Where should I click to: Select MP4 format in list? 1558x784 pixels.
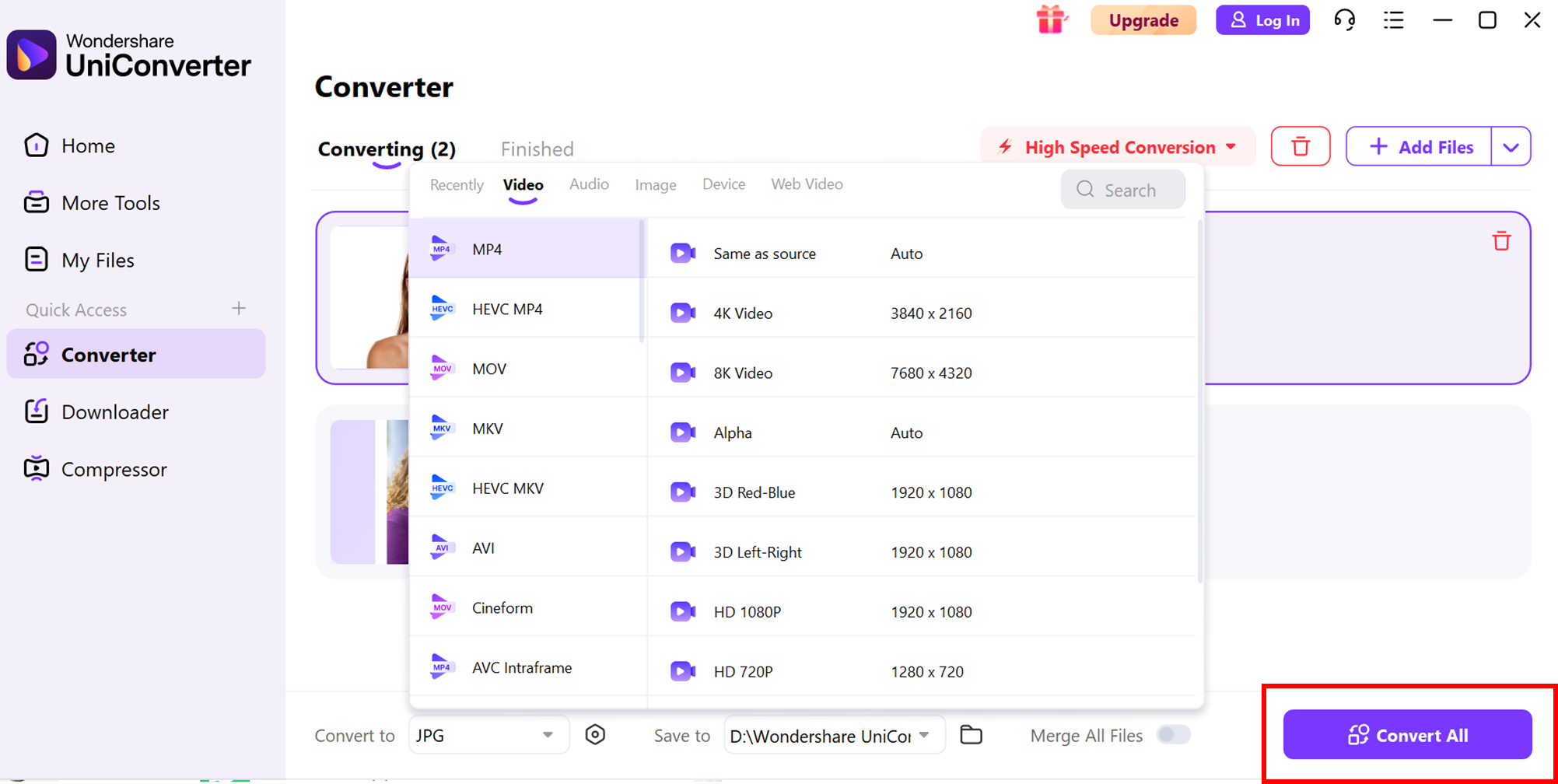pyautogui.click(x=526, y=249)
